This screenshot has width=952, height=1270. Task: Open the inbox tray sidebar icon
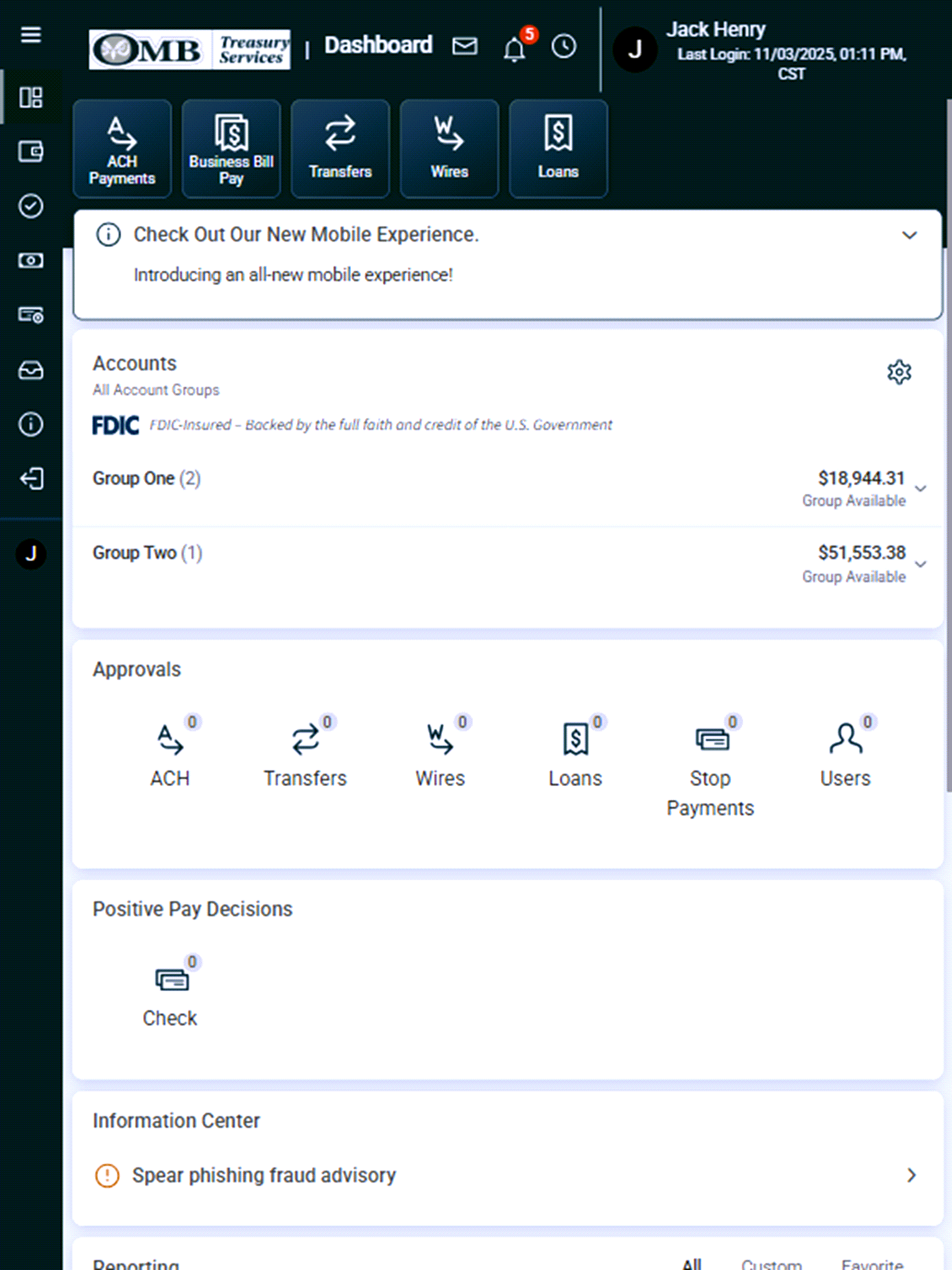tap(31, 370)
